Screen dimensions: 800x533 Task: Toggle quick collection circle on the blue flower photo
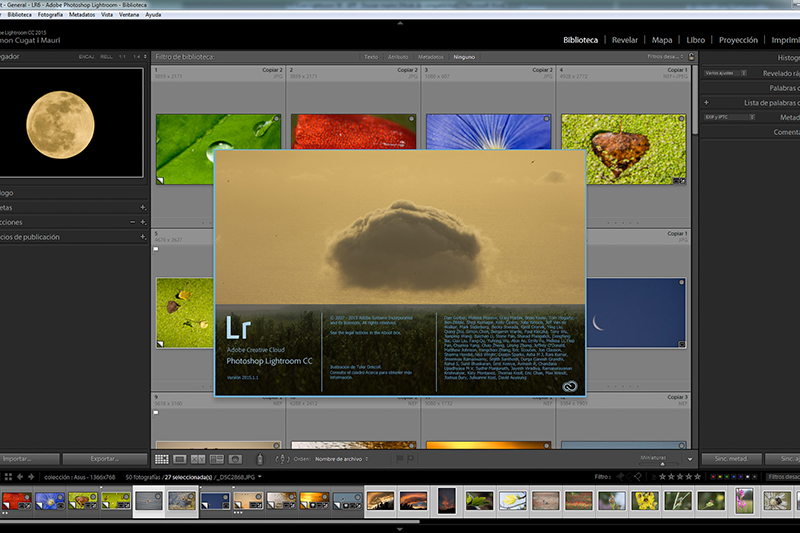(546, 119)
